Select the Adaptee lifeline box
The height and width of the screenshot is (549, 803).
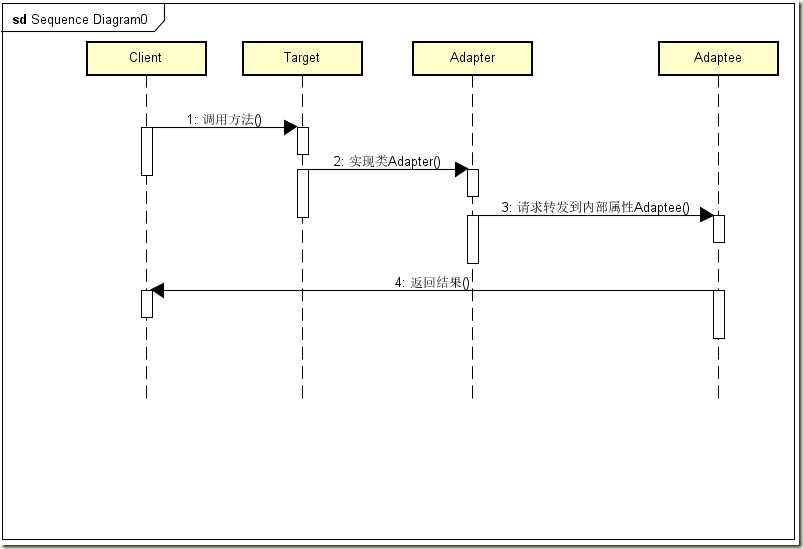point(718,58)
